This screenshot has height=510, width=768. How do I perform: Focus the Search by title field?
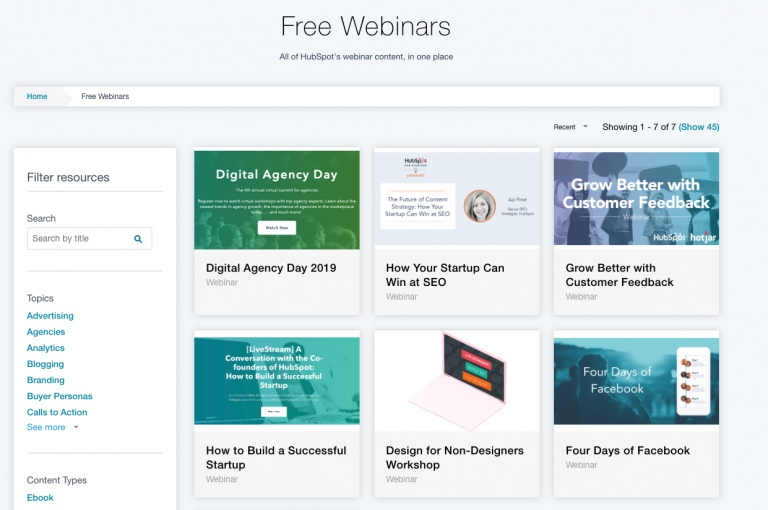[x=89, y=239]
